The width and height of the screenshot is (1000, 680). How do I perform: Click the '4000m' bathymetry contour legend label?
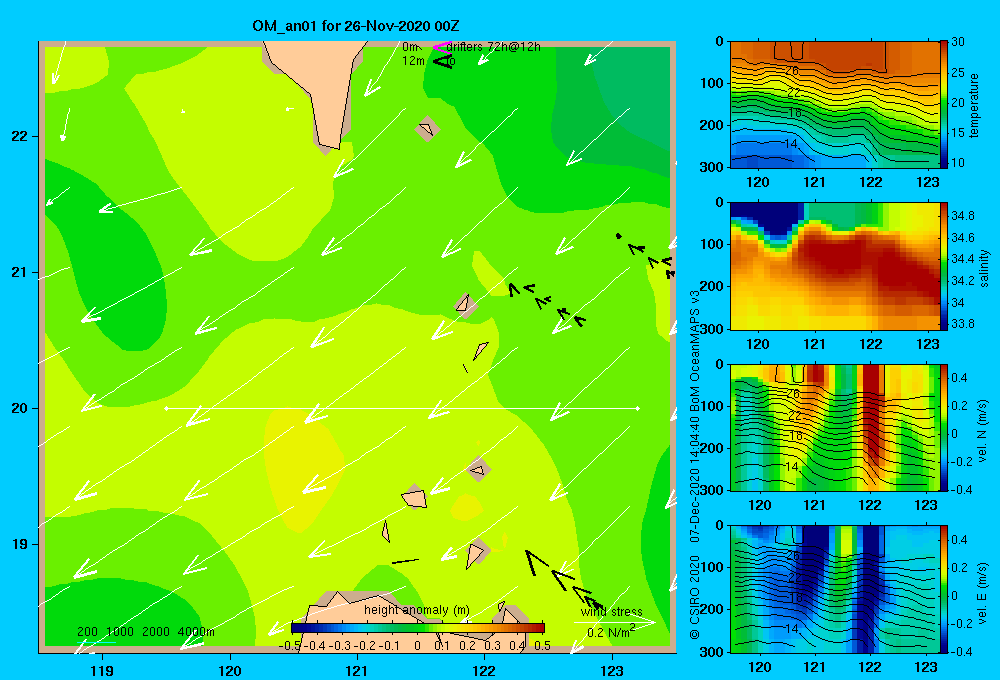[x=196, y=632]
